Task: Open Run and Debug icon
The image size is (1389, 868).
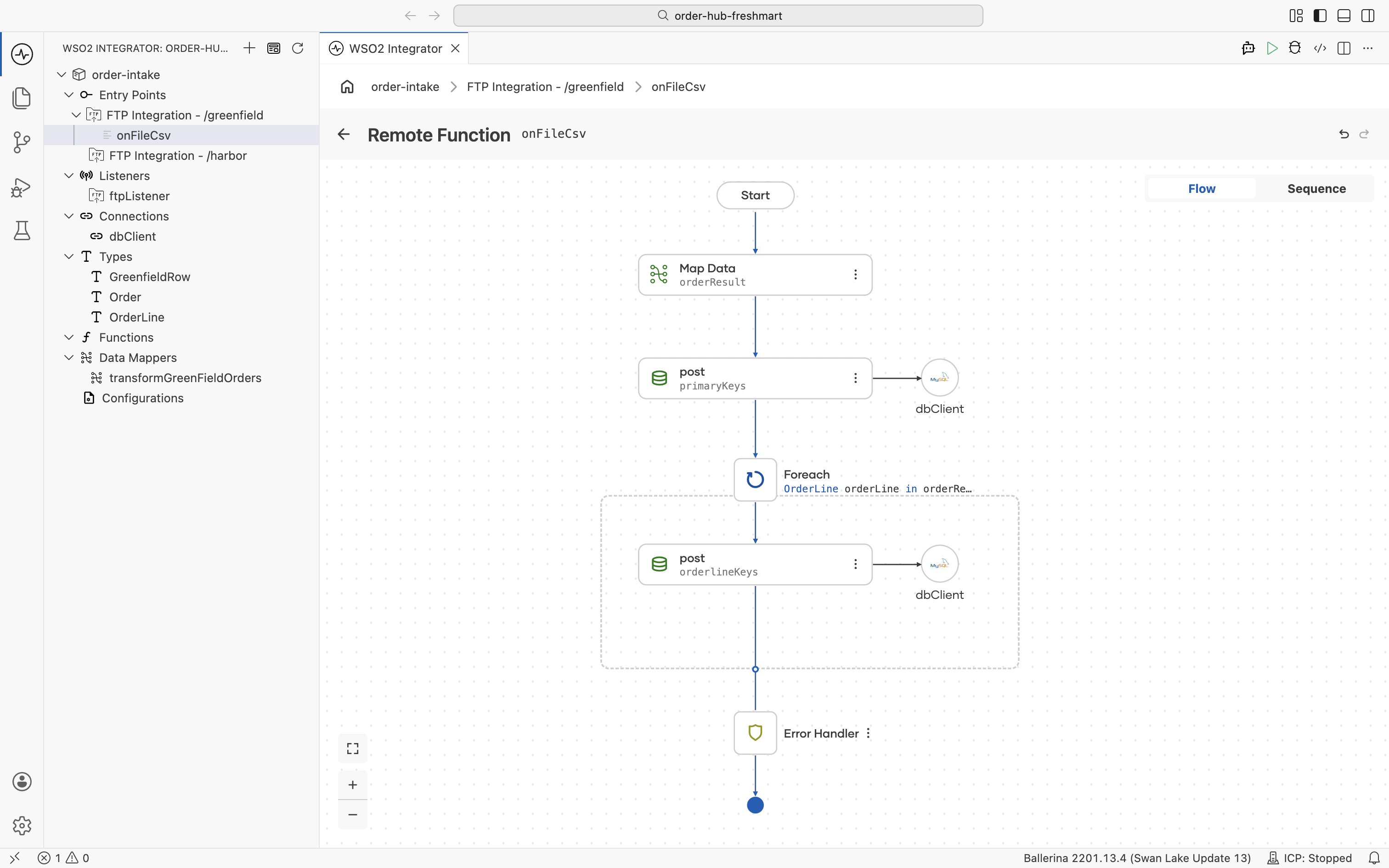Action: pyautogui.click(x=22, y=187)
